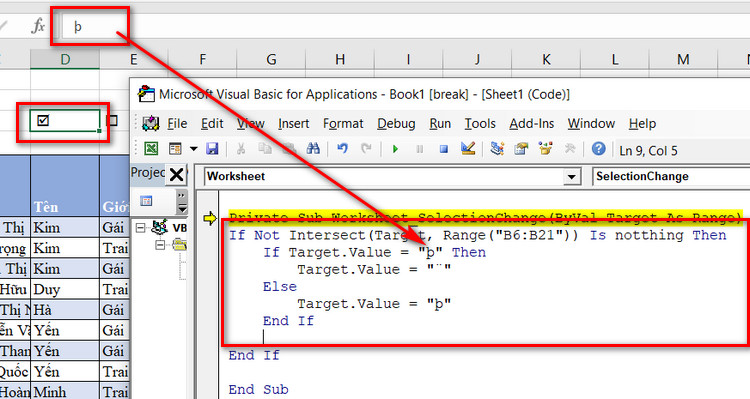The image size is (750, 399).
Task: Click the Redo arrow icon
Action: [x=366, y=149]
